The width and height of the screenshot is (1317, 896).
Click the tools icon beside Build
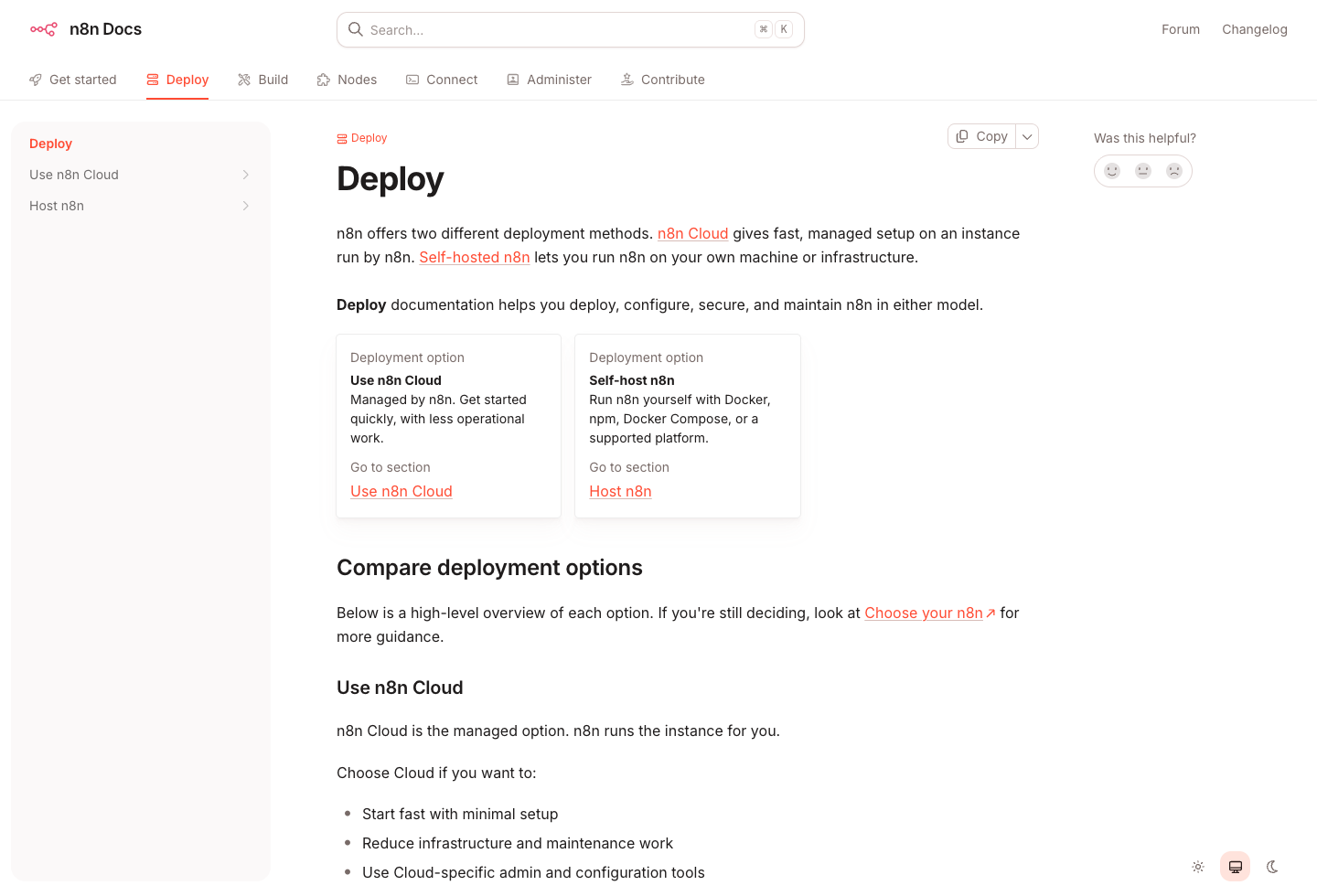[x=244, y=80]
